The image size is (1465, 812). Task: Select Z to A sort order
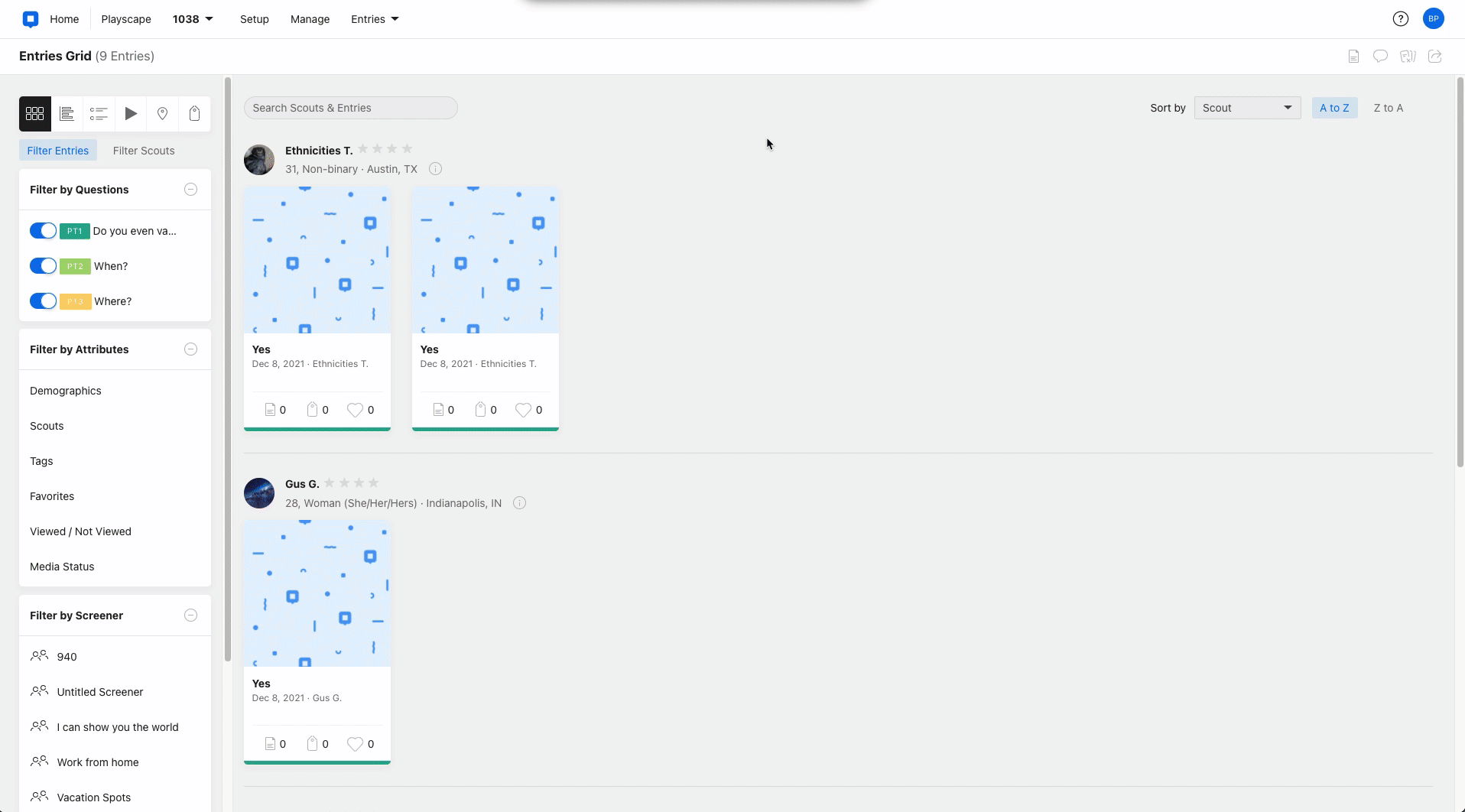(1388, 107)
